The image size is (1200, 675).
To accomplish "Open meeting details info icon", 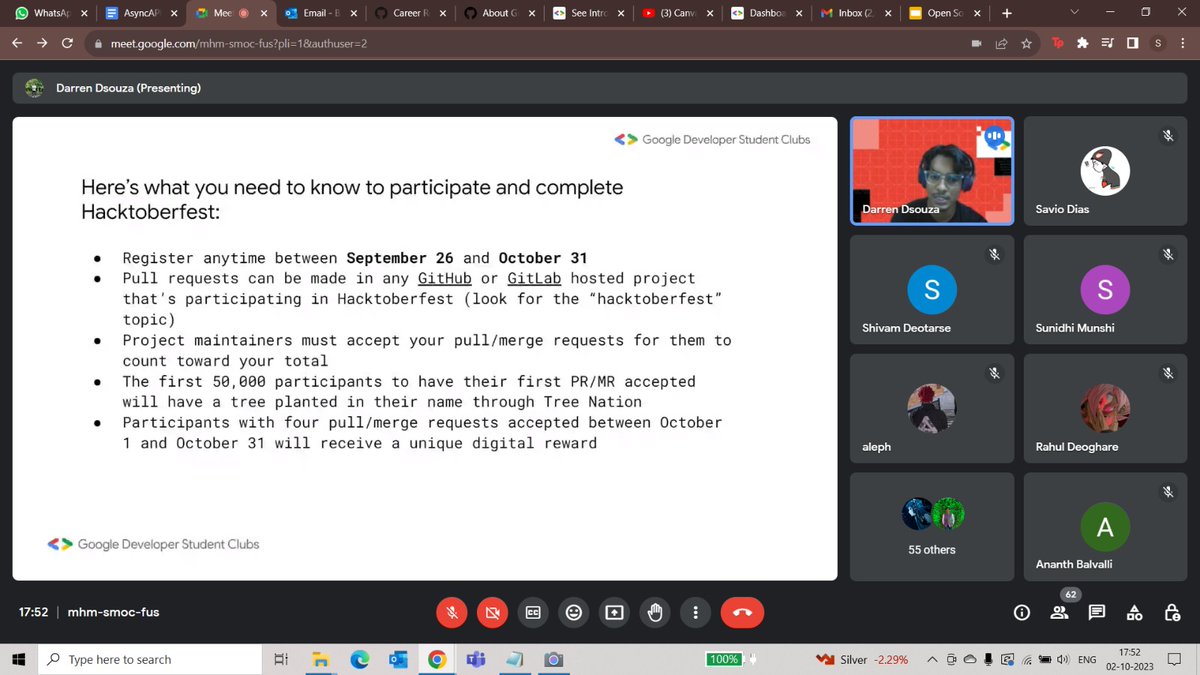I will coord(1021,612).
